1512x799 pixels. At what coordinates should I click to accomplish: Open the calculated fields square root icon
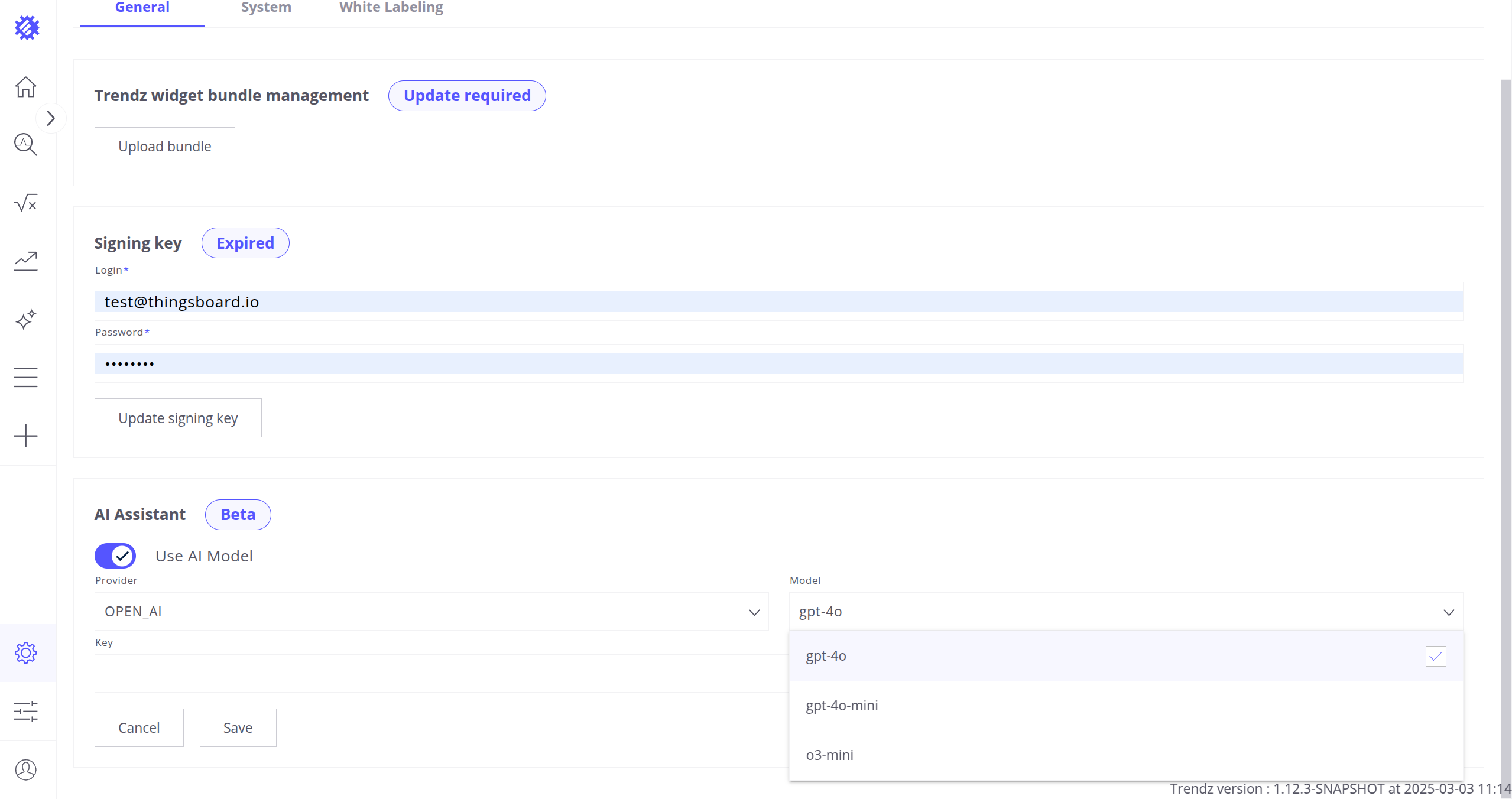click(x=25, y=203)
